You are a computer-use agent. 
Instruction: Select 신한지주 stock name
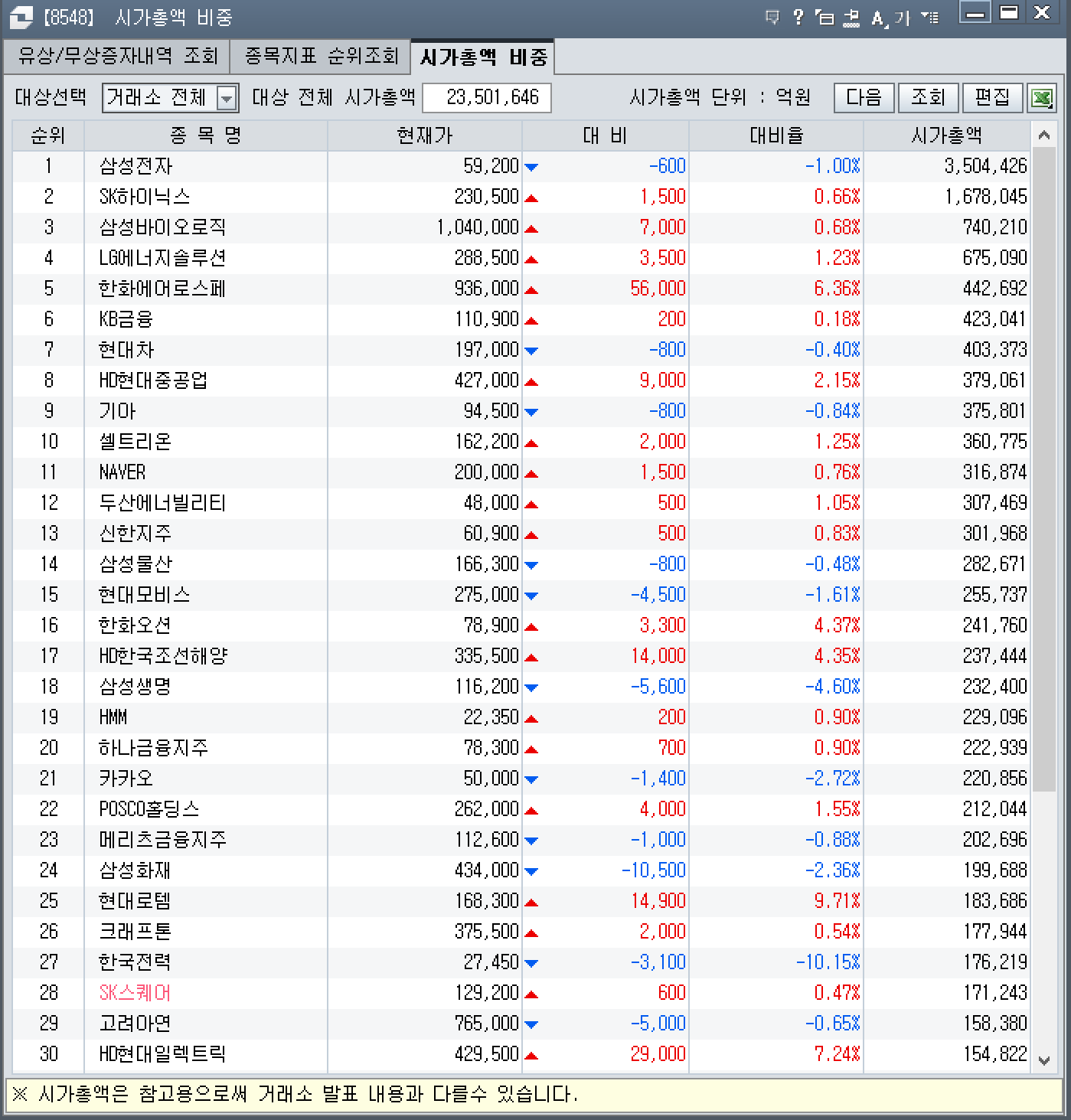(x=136, y=534)
